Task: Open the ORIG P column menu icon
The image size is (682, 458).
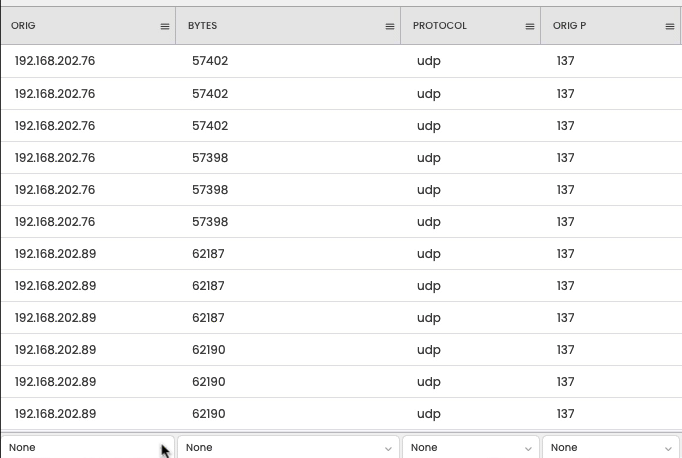Action: point(670,27)
